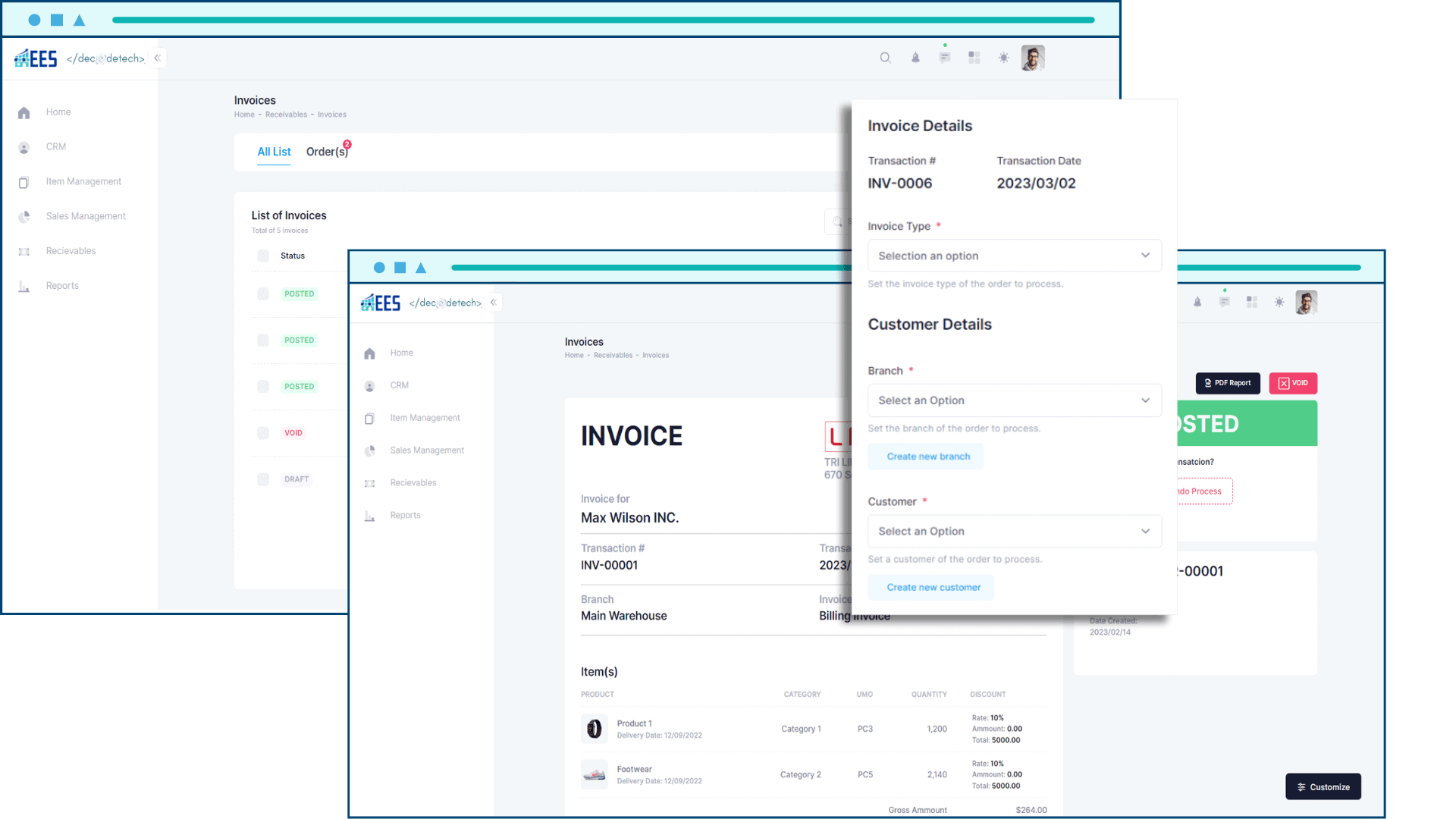Switch to the All List tab
The height and width of the screenshot is (819, 1456).
[x=274, y=152]
